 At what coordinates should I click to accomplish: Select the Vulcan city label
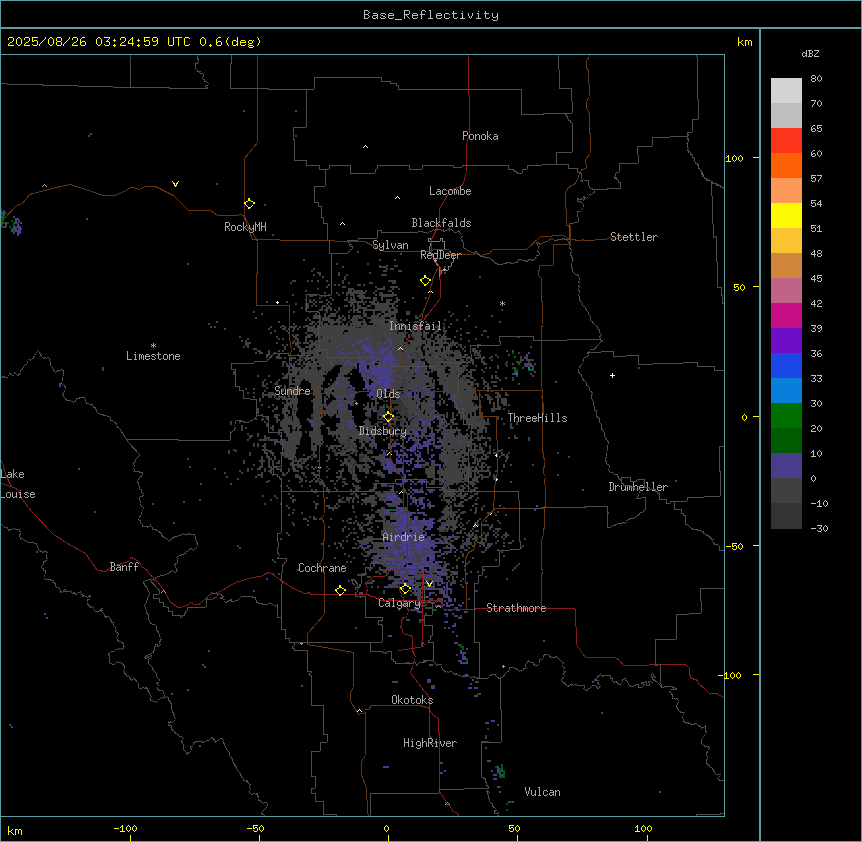click(x=542, y=792)
